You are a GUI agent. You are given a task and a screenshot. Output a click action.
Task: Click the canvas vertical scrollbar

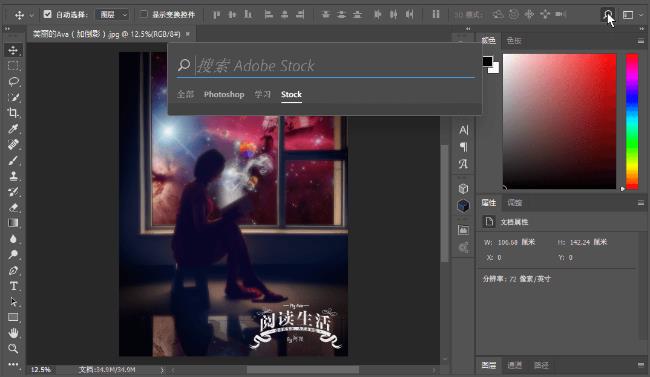pos(444,203)
